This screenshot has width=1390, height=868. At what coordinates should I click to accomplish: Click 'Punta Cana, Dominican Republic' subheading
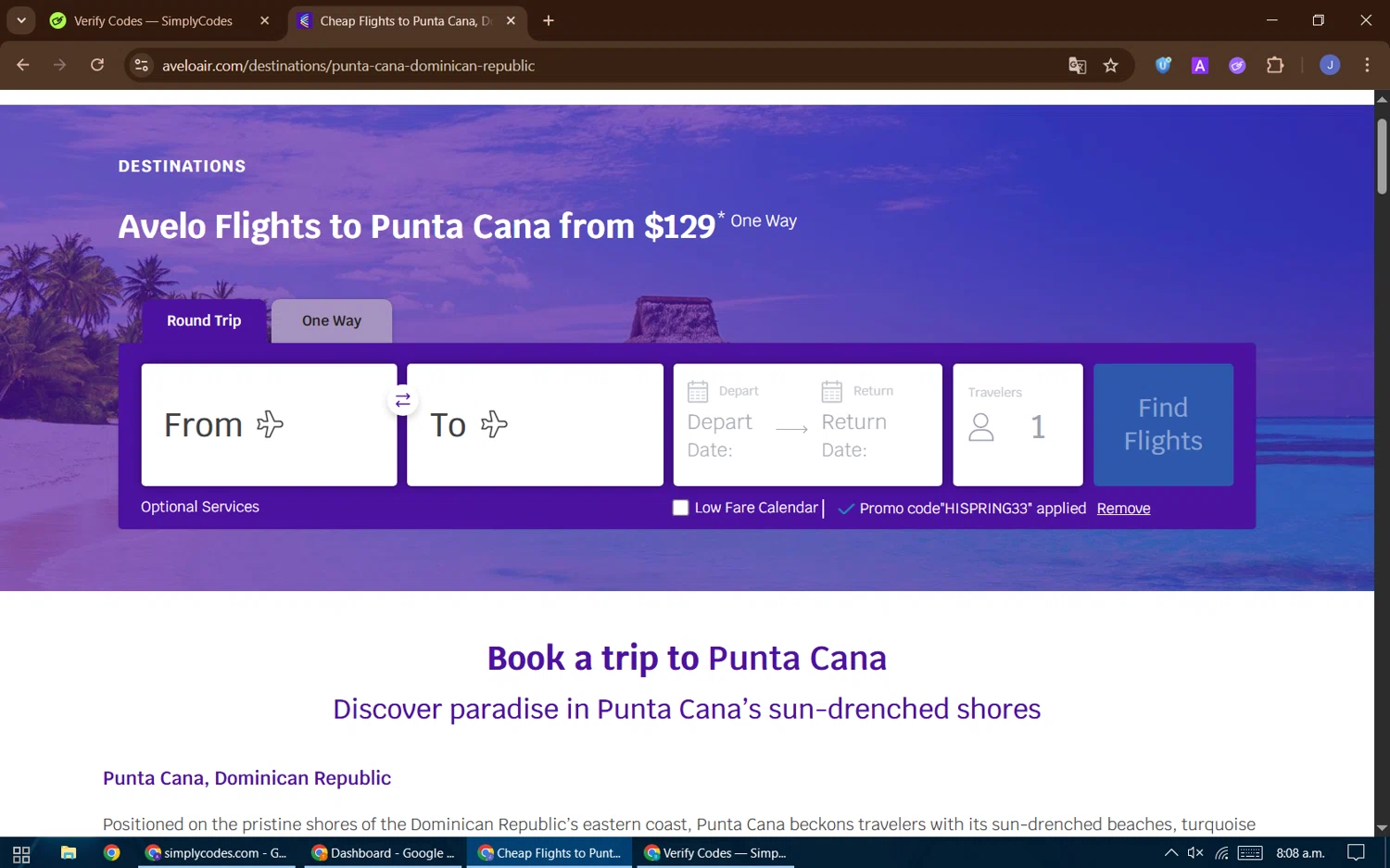[246, 778]
